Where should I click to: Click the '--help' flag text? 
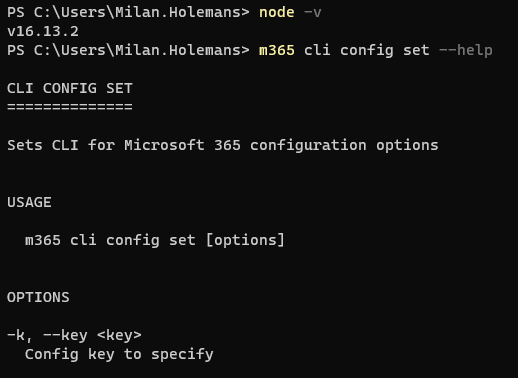[x=466, y=50]
